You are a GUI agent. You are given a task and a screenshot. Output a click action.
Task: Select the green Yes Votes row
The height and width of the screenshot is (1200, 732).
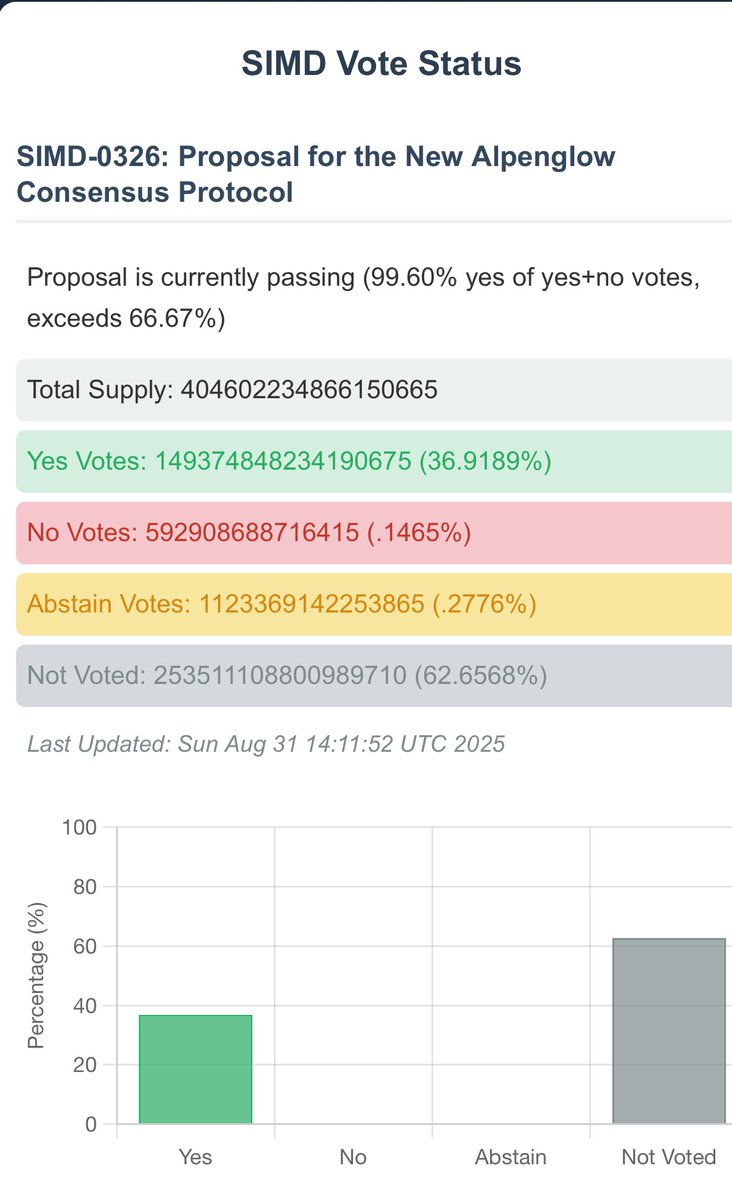[374, 461]
